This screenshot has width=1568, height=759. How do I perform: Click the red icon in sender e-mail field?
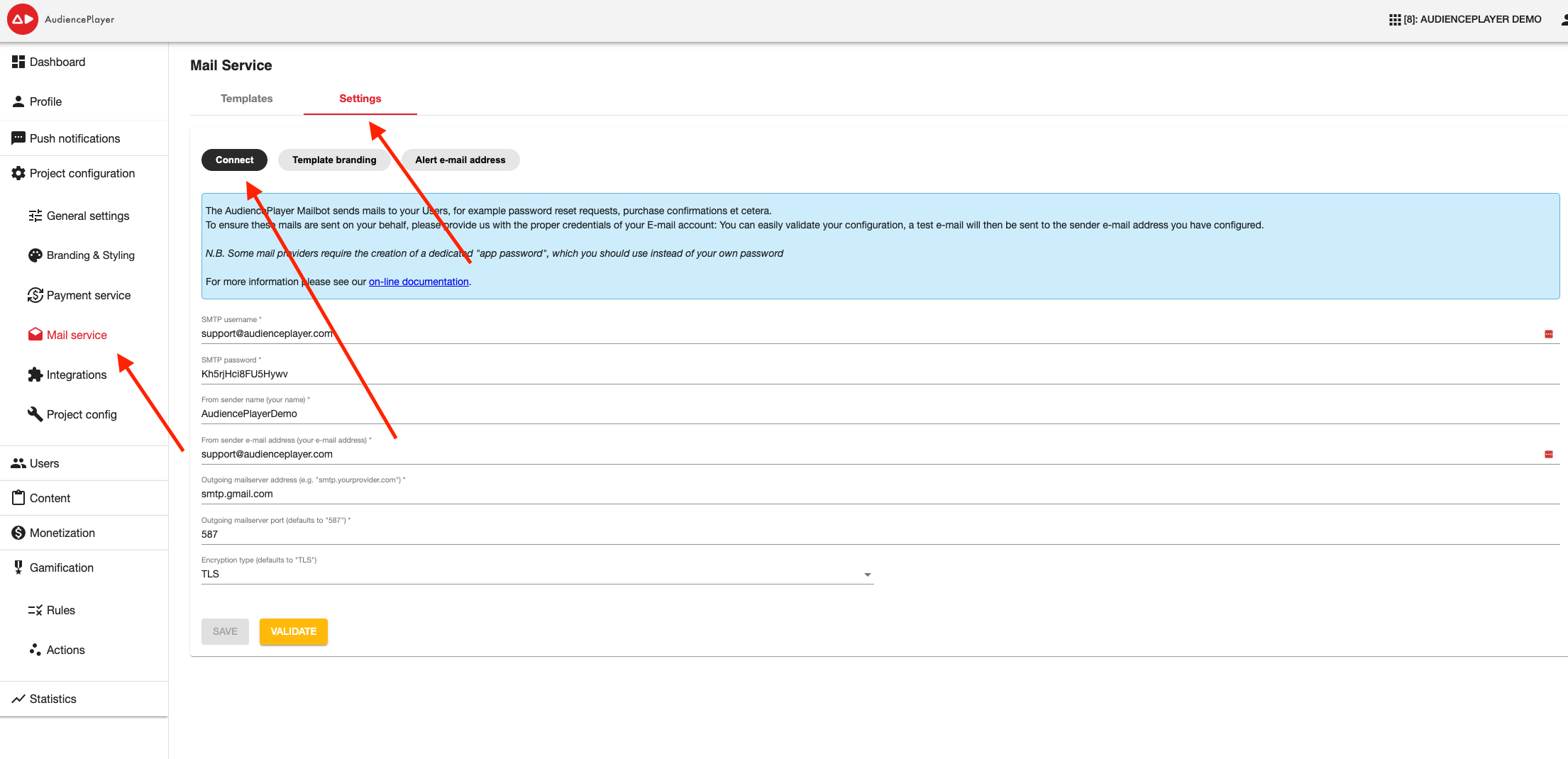1549,455
